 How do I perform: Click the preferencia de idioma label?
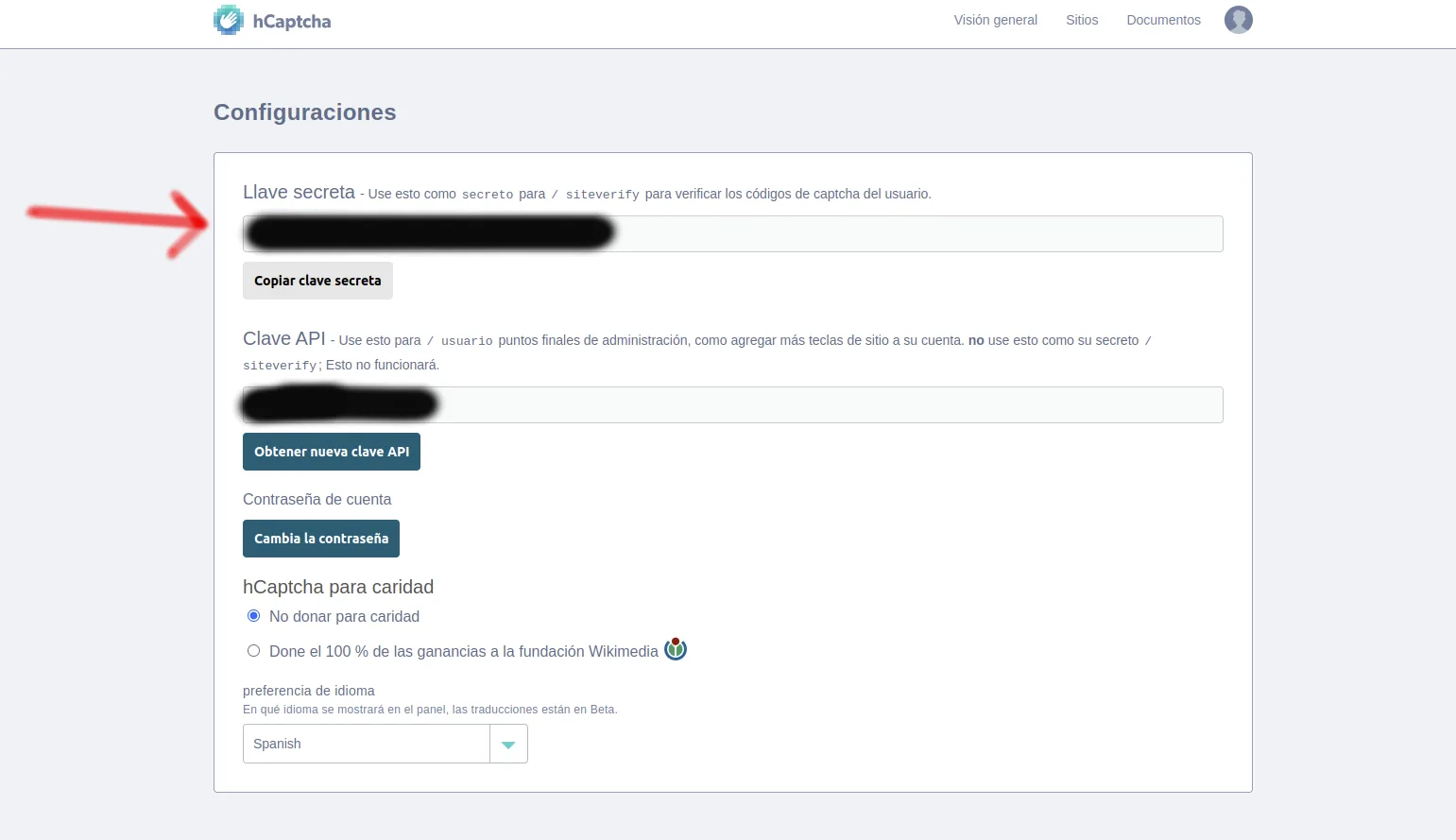tap(309, 691)
